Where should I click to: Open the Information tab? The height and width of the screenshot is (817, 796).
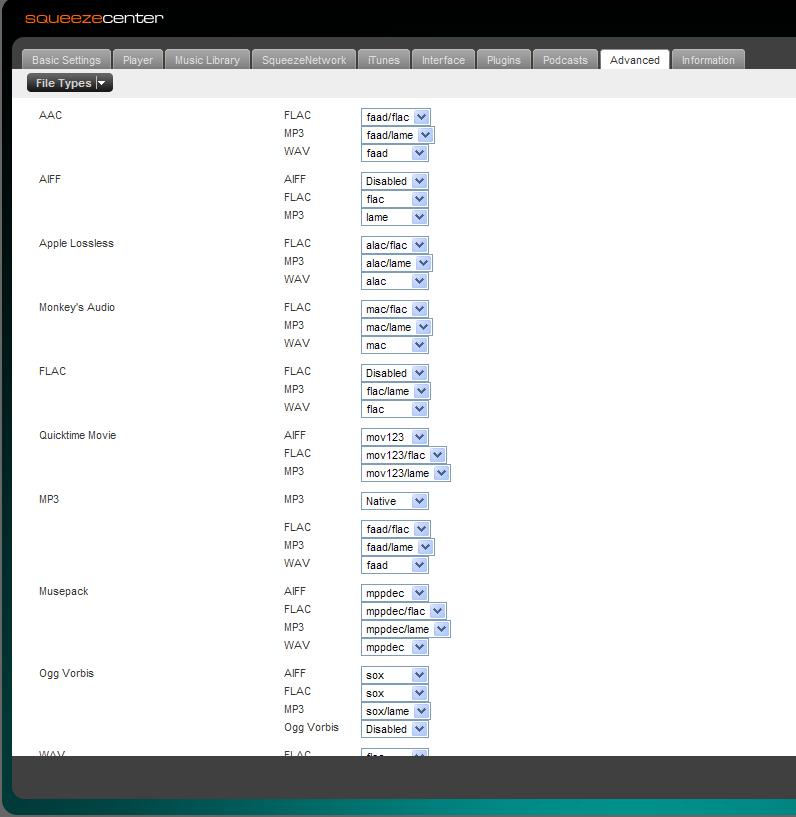click(708, 60)
